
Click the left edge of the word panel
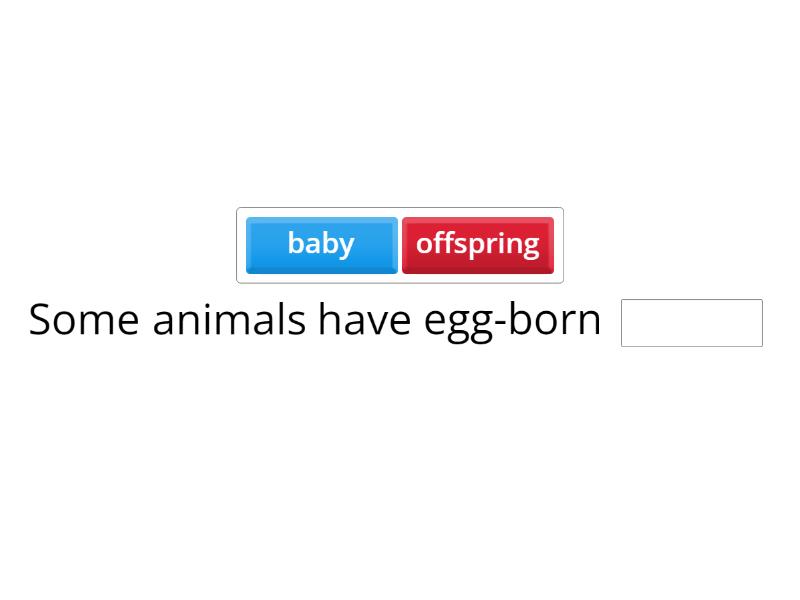[x=238, y=245]
